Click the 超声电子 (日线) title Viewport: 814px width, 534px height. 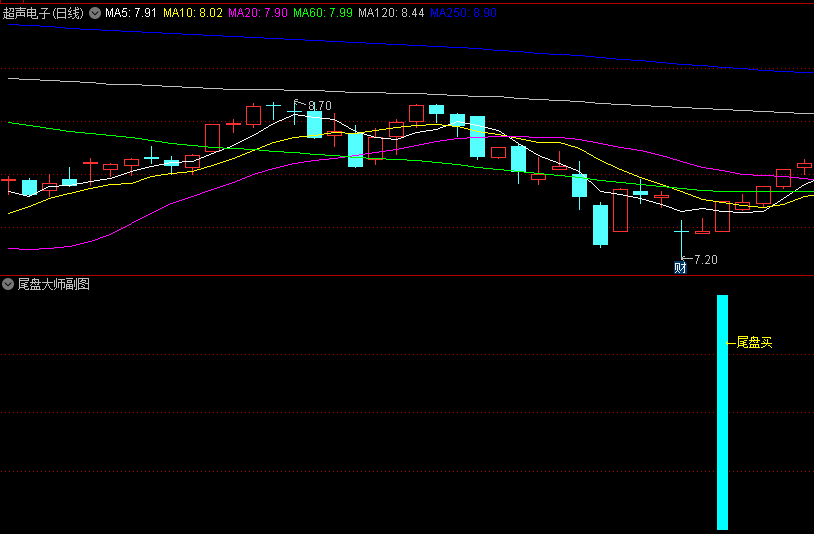click(x=43, y=13)
